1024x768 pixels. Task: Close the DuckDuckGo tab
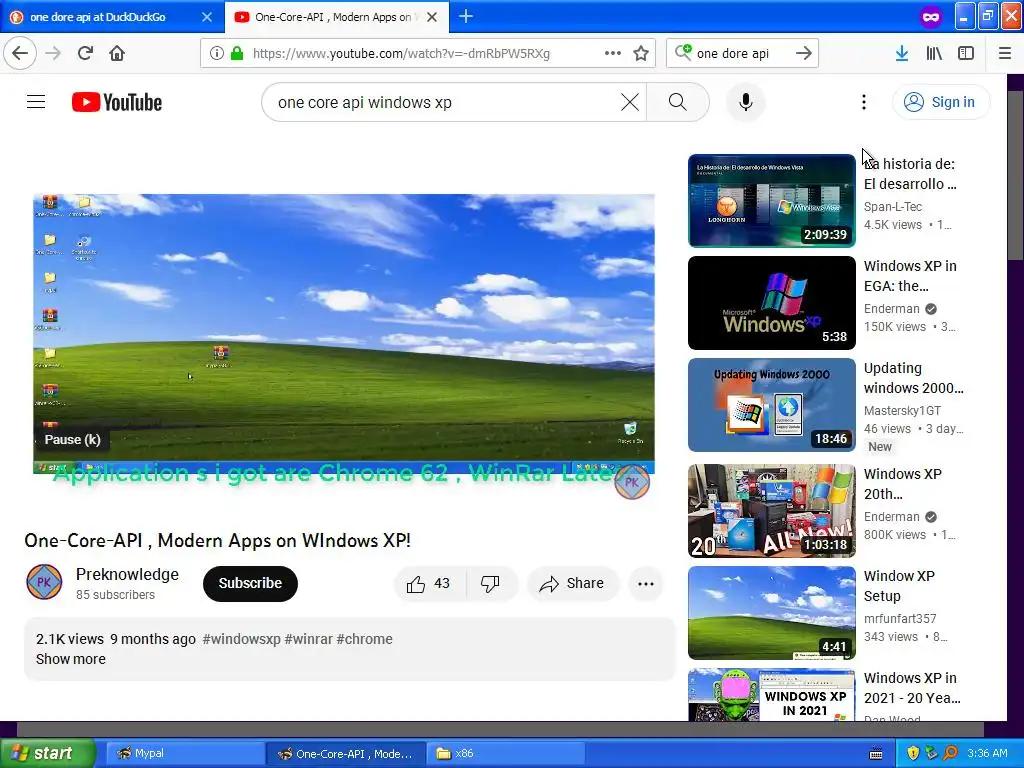point(207,17)
